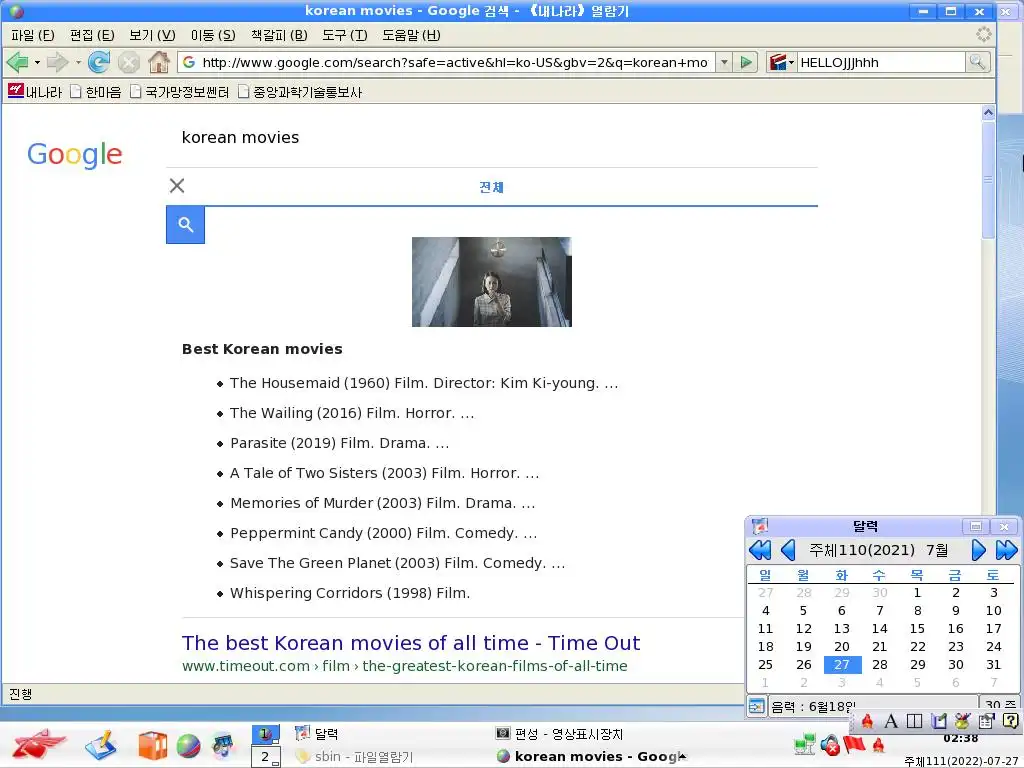Select day 31 in the calendar
The image size is (1024, 768).
click(x=993, y=665)
